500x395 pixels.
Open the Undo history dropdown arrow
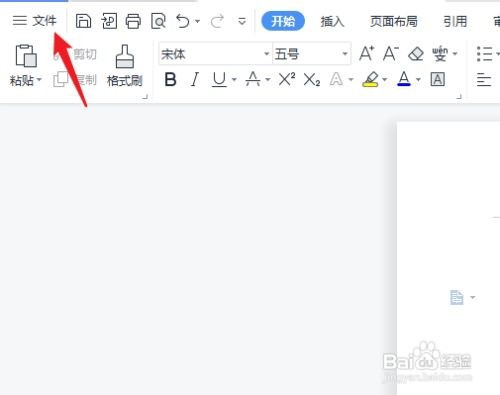[x=198, y=21]
